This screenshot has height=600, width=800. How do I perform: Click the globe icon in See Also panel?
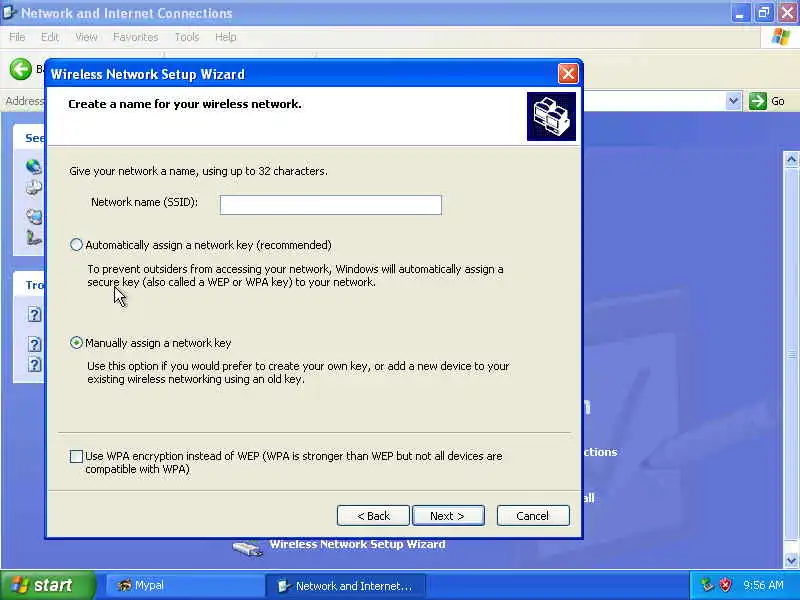pos(34,166)
